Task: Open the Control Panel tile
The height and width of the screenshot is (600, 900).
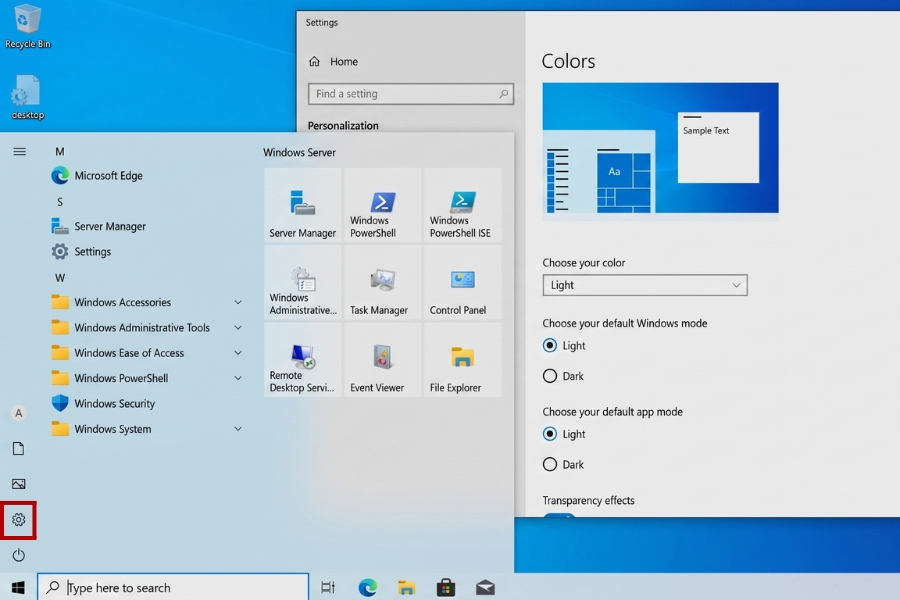Action: (x=462, y=282)
